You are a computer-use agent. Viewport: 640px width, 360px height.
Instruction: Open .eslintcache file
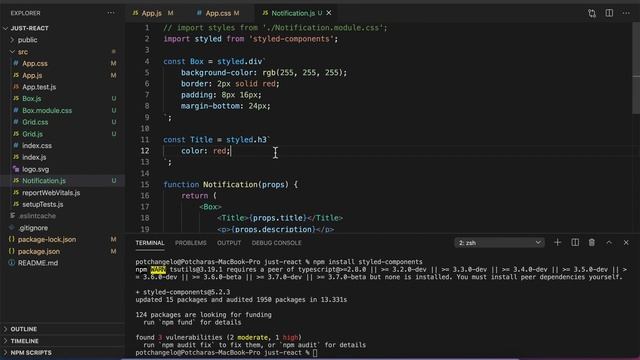(37, 216)
